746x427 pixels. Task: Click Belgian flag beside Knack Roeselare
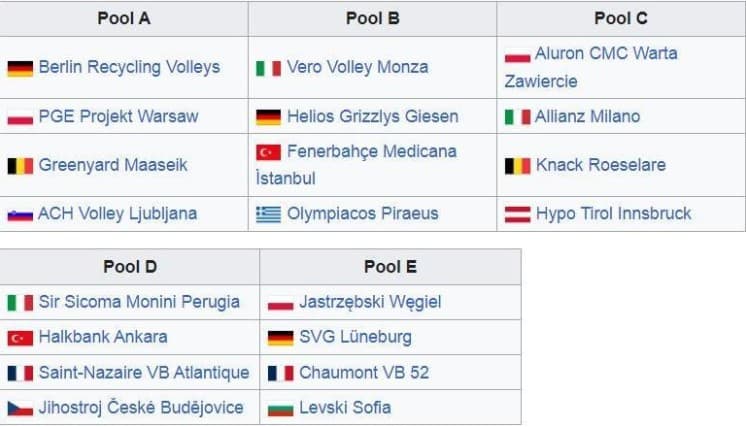point(517,165)
